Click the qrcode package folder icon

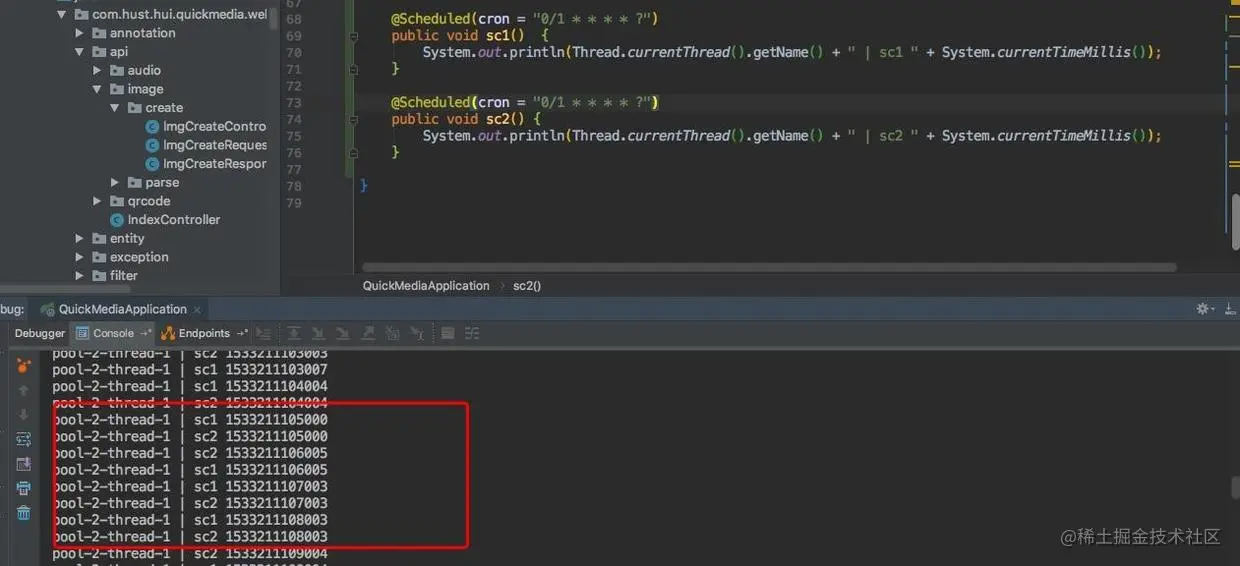pos(117,201)
